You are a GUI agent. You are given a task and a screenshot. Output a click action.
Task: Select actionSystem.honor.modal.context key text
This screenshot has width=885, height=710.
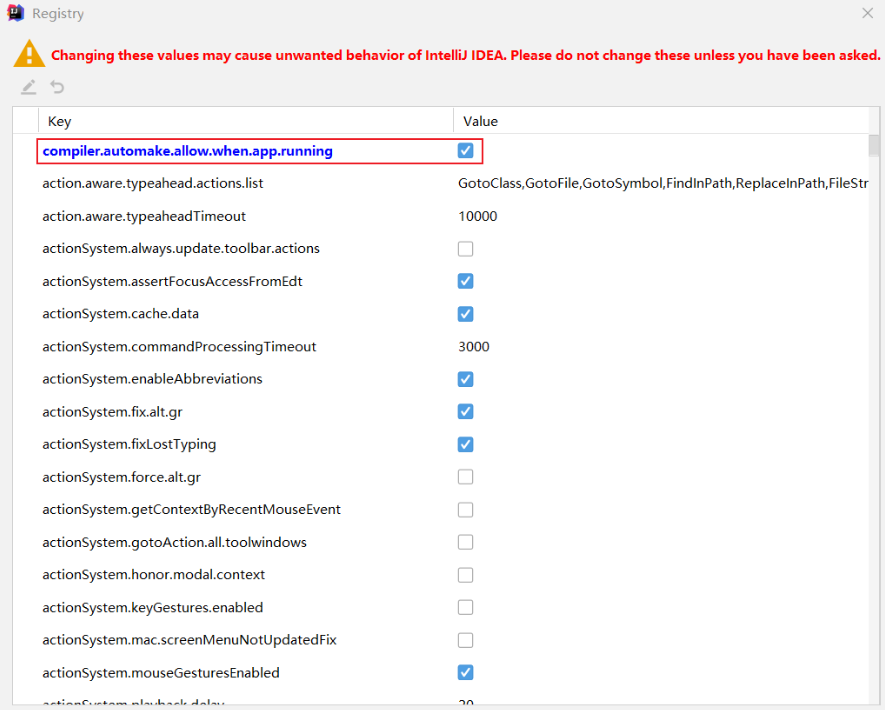154,575
